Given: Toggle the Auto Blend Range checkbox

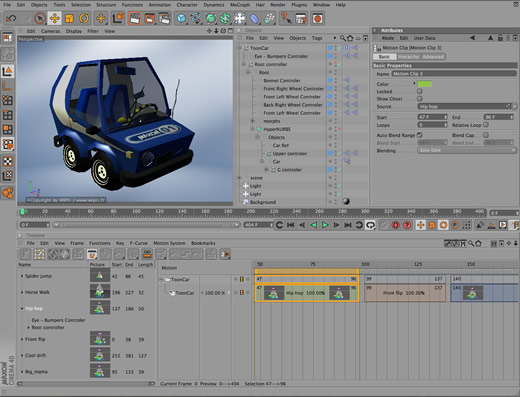Looking at the screenshot, I should click(x=420, y=135).
